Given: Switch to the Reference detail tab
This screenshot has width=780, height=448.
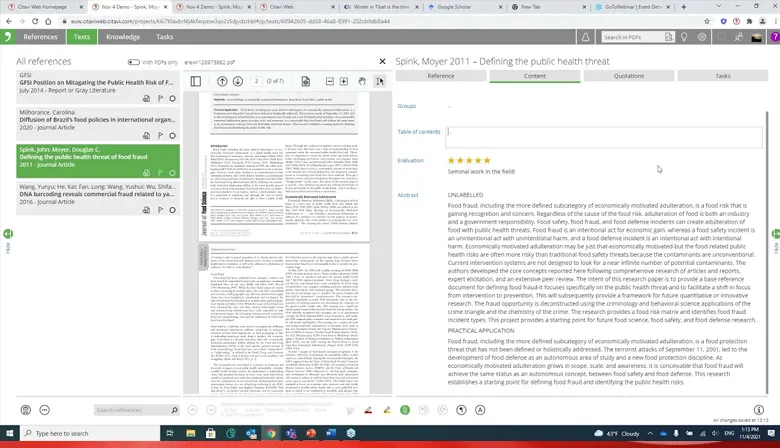Looking at the screenshot, I should point(441,76).
